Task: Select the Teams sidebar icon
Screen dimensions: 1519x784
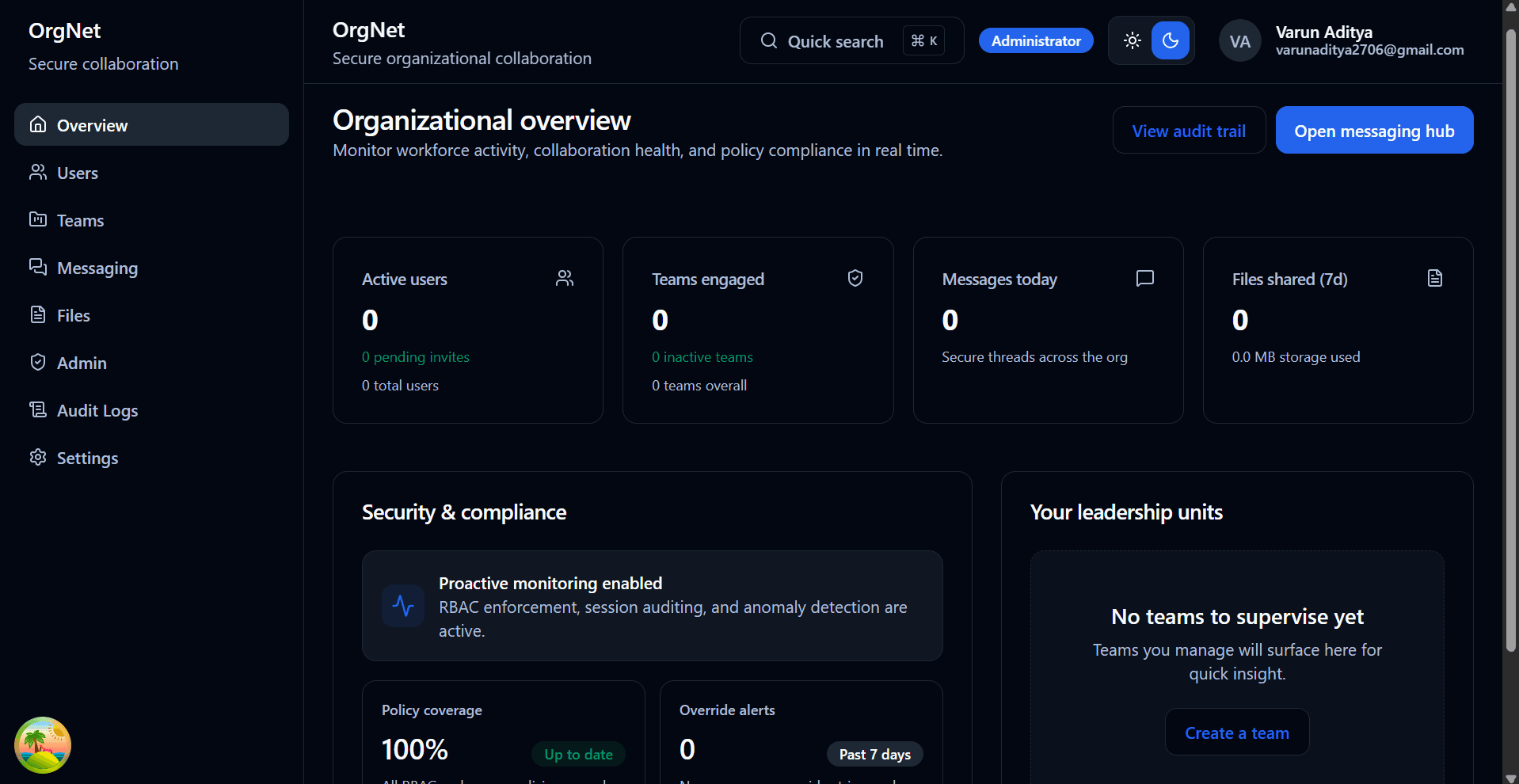Action: pyautogui.click(x=37, y=219)
